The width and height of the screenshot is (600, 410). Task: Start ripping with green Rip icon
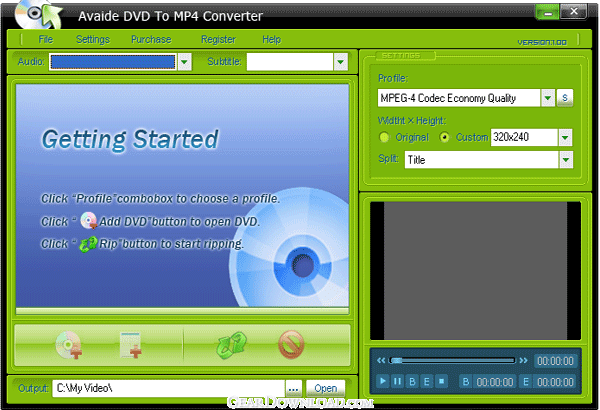click(231, 345)
